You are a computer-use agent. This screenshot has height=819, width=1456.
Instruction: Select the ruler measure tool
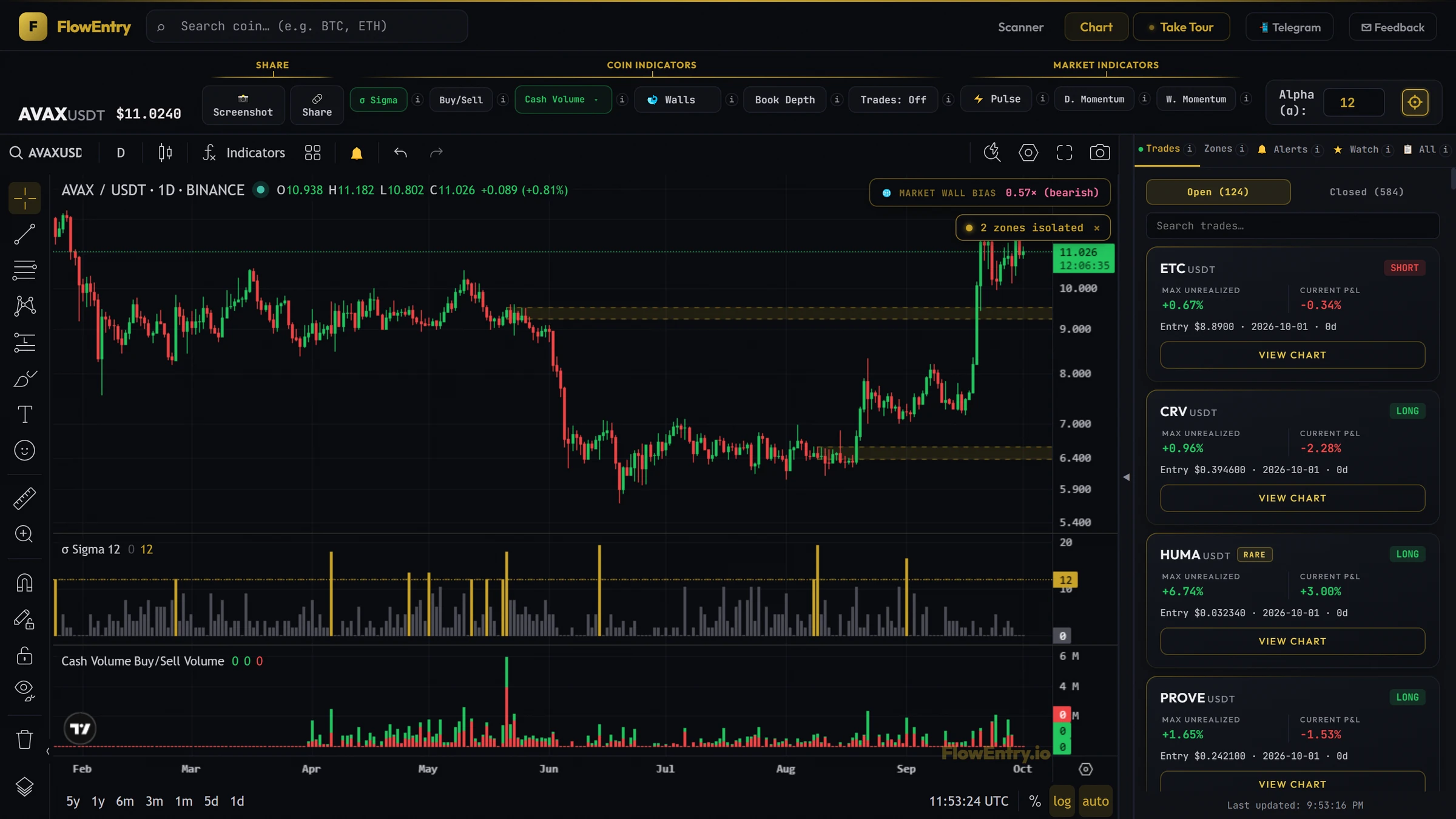pos(24,498)
